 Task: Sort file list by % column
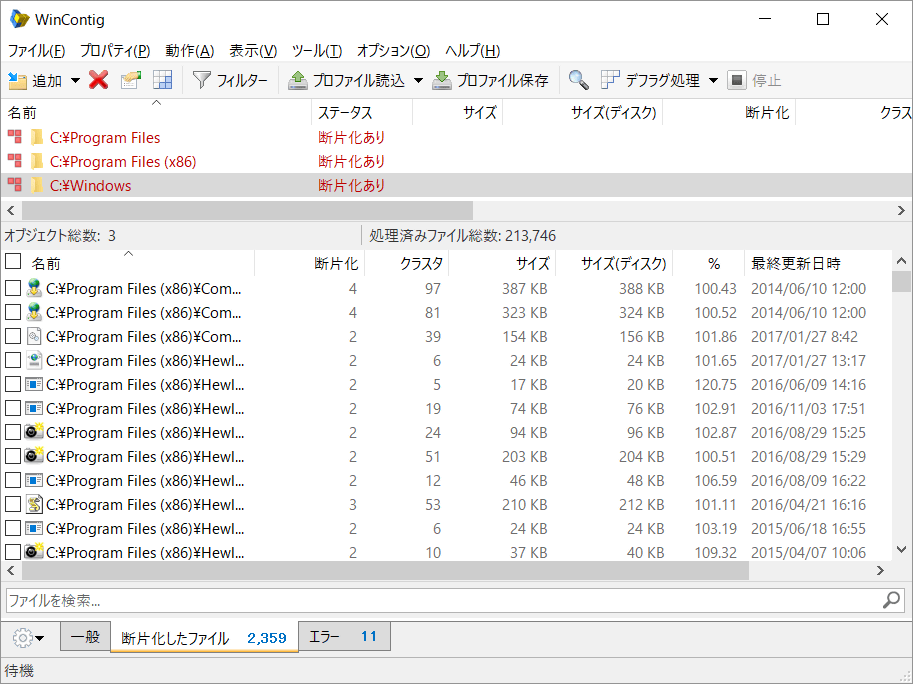point(709,263)
